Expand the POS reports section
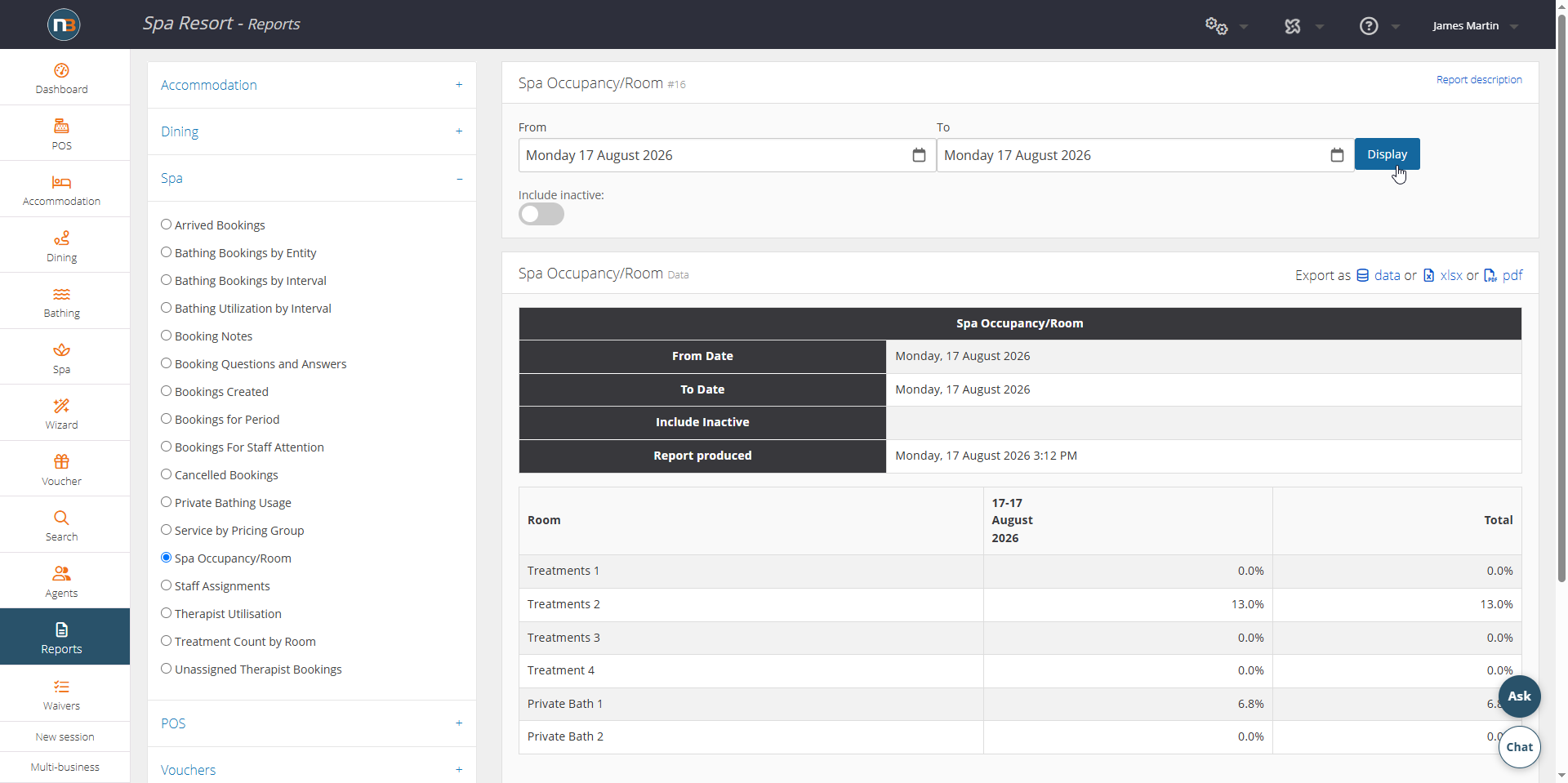Viewport: 1568px width, 783px height. [311, 723]
